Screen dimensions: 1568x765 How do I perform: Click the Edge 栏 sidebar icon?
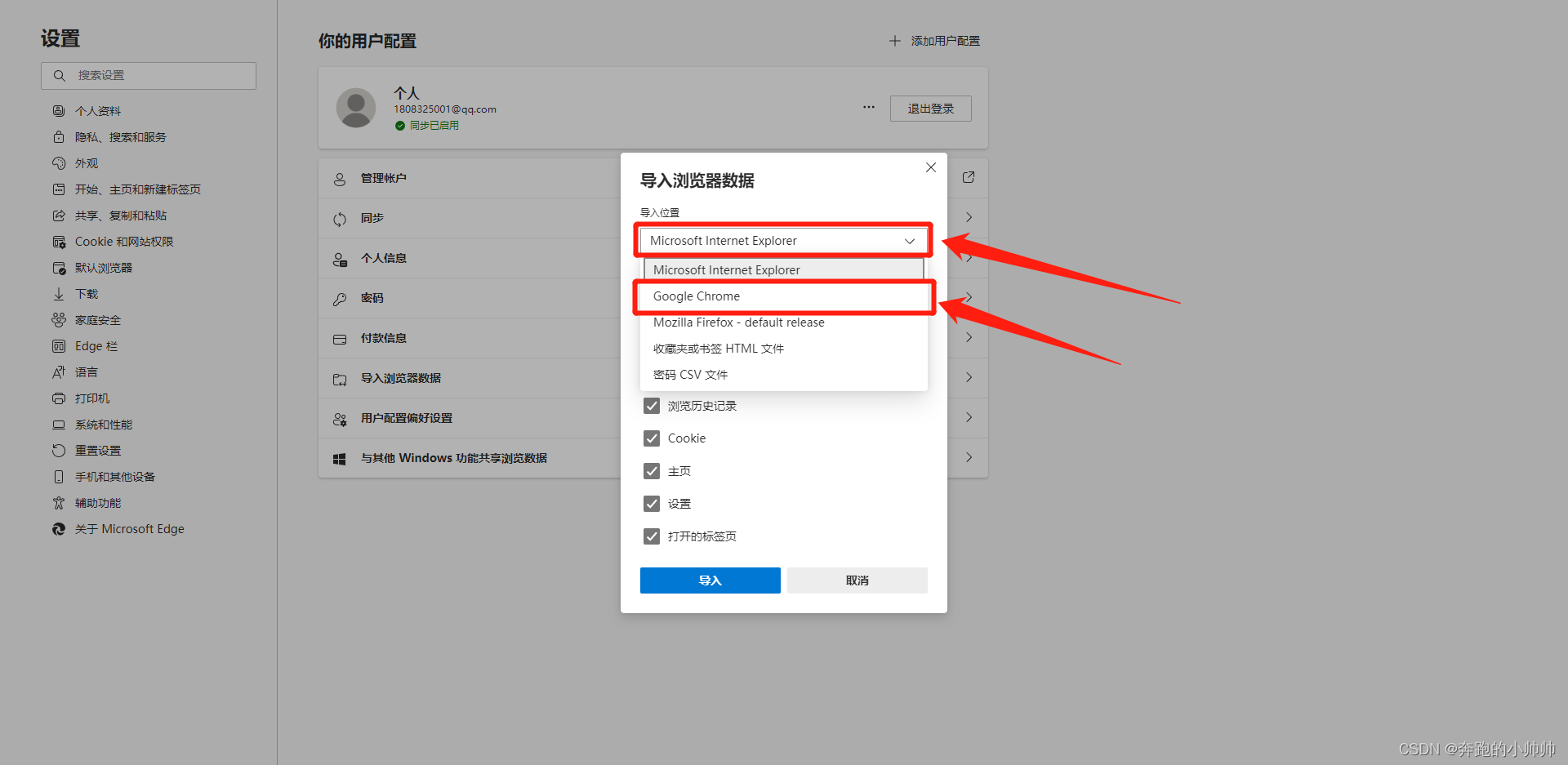[x=59, y=346]
